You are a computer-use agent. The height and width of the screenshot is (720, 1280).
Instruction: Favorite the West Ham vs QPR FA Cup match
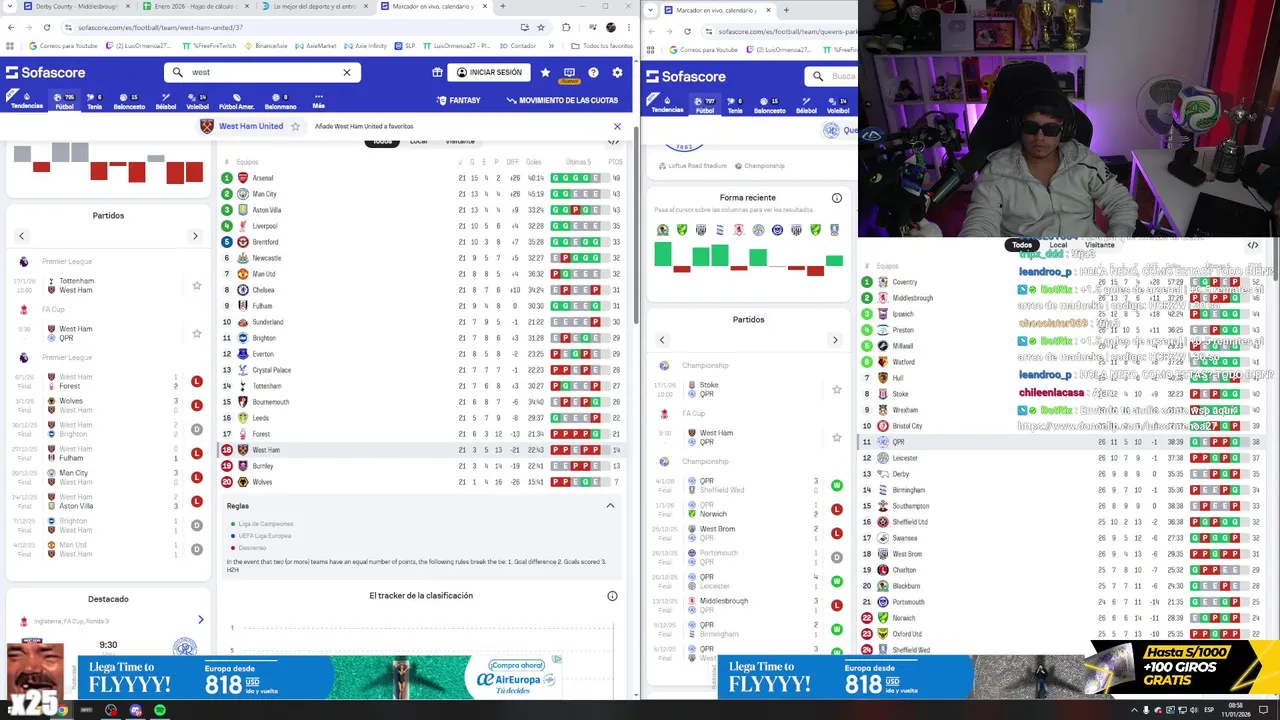pyautogui.click(x=196, y=333)
